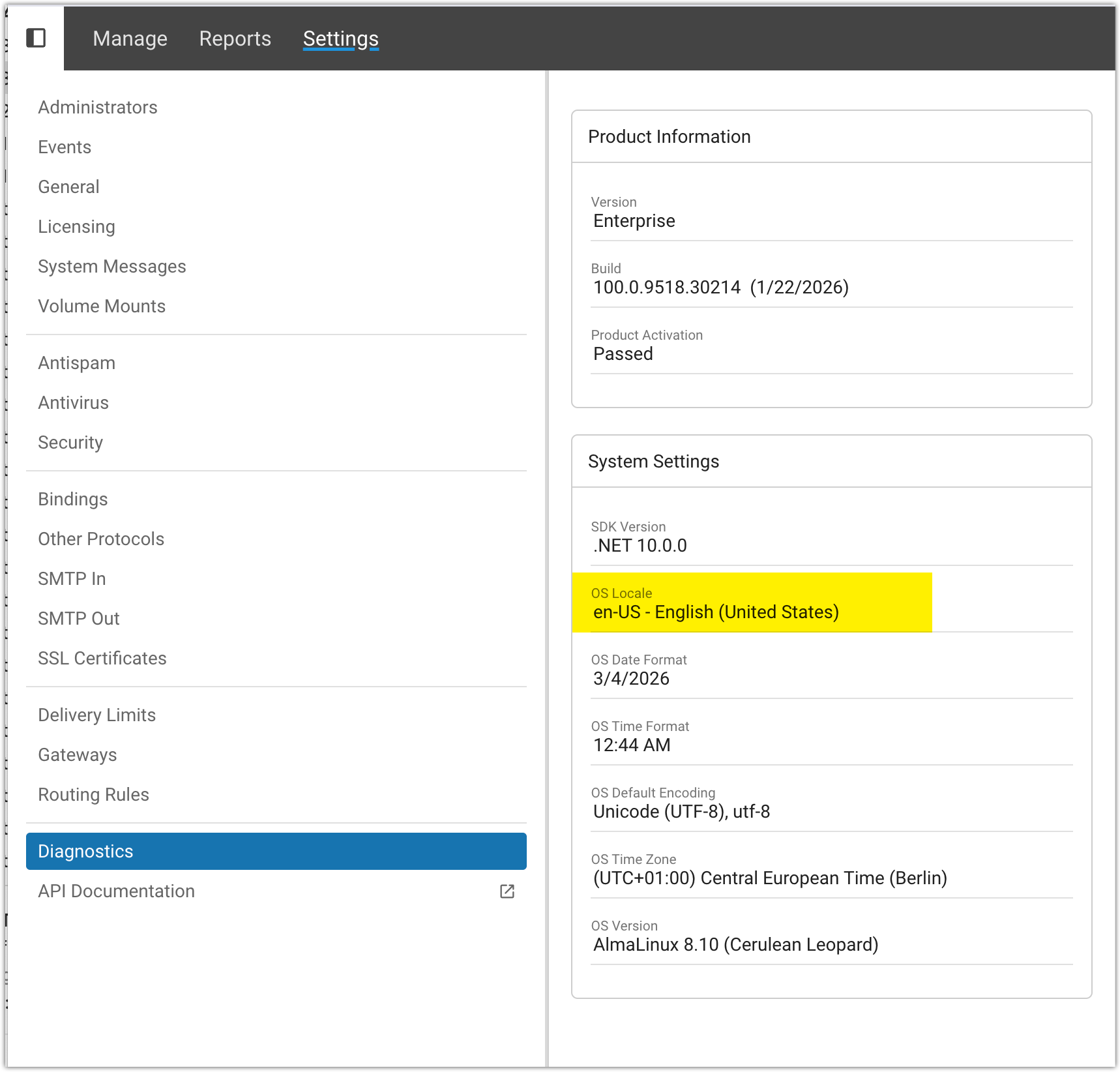Open the Security section
The height and width of the screenshot is (1072, 1120).
tap(70, 443)
